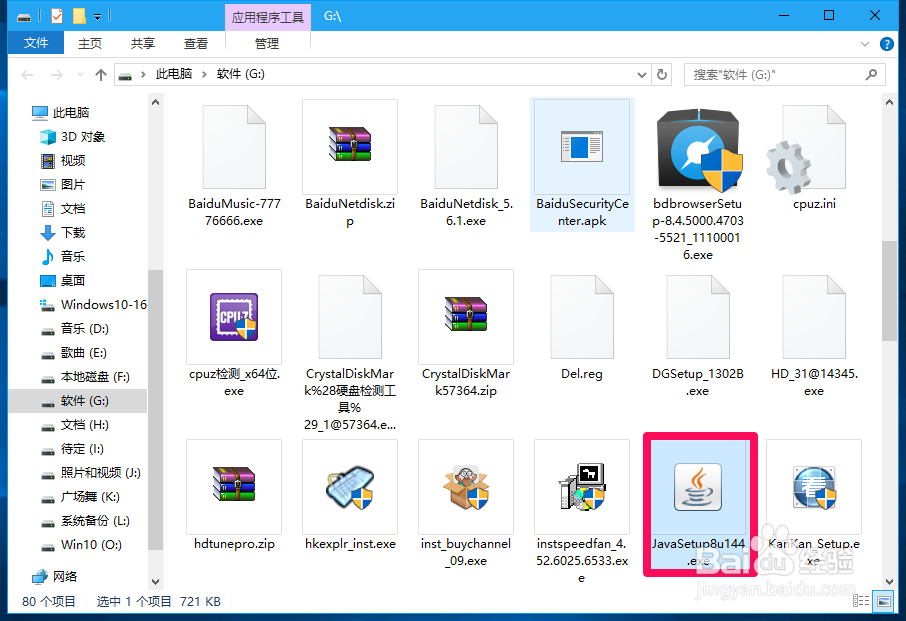The image size is (906, 621).
Task: Open Customize Quick Access Toolbar dropdown
Action: point(98,17)
